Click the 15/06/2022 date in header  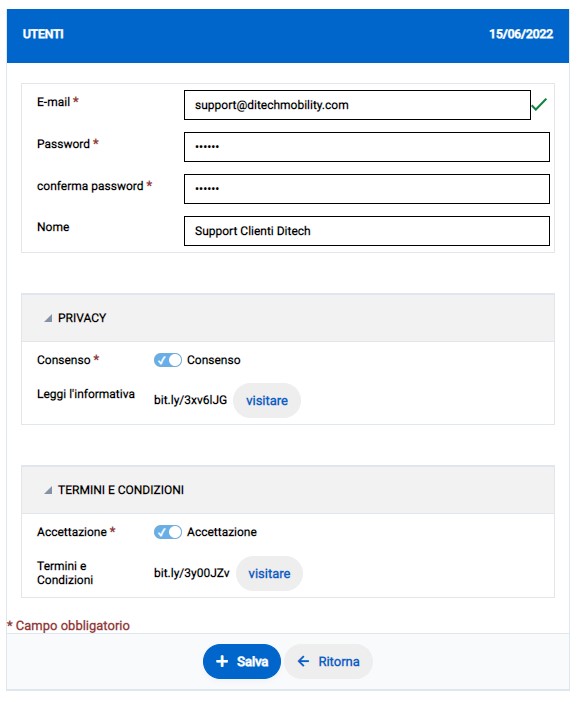coord(521,34)
